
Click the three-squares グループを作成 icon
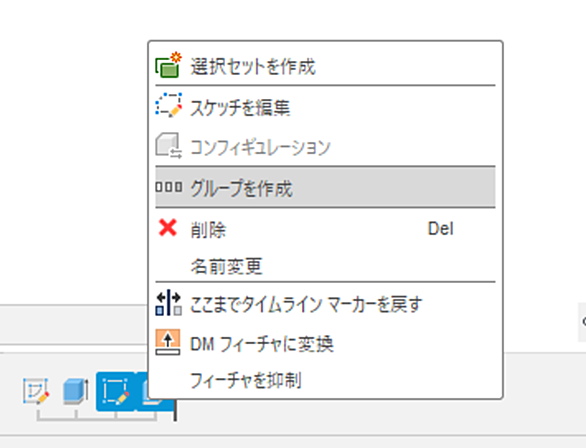(x=169, y=187)
